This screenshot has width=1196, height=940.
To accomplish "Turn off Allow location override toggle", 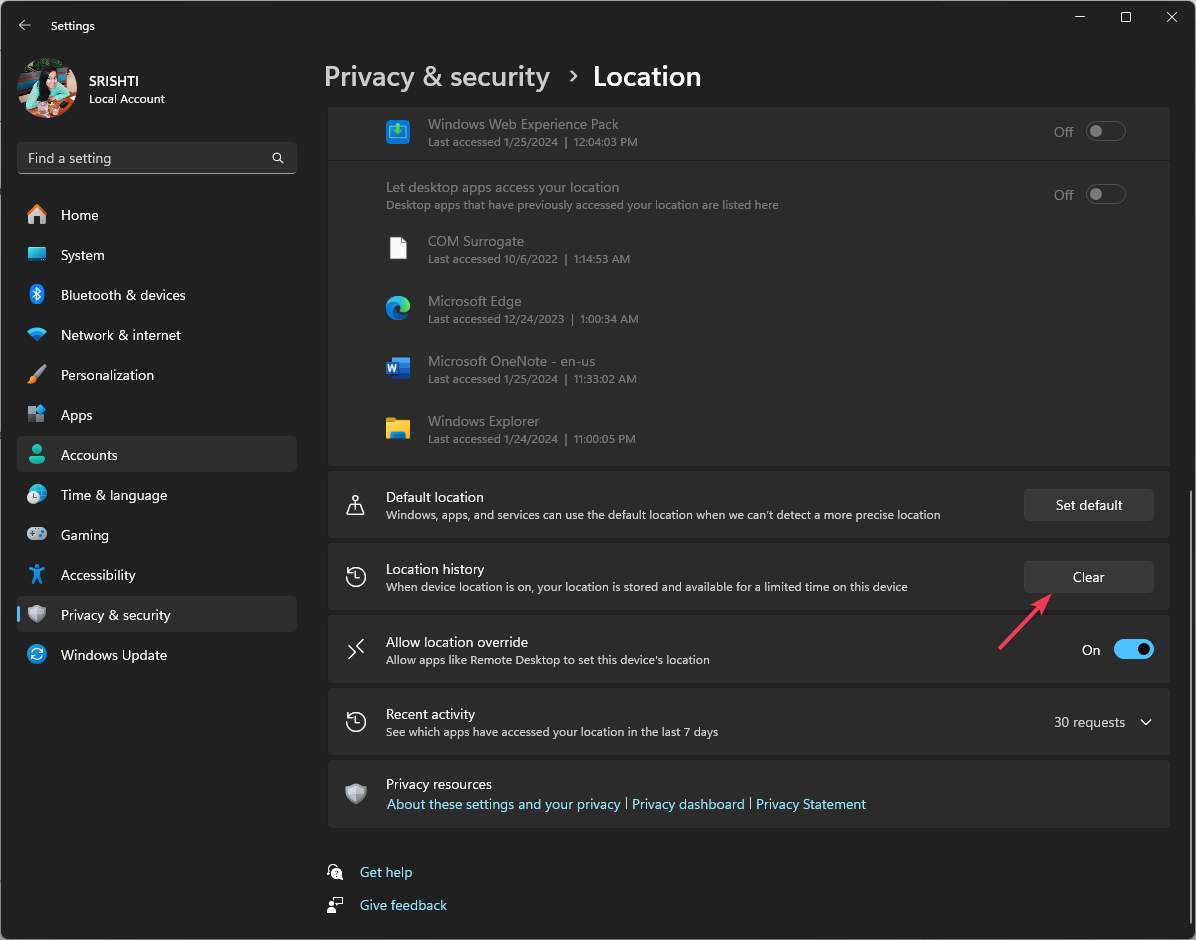I will tap(1133, 649).
